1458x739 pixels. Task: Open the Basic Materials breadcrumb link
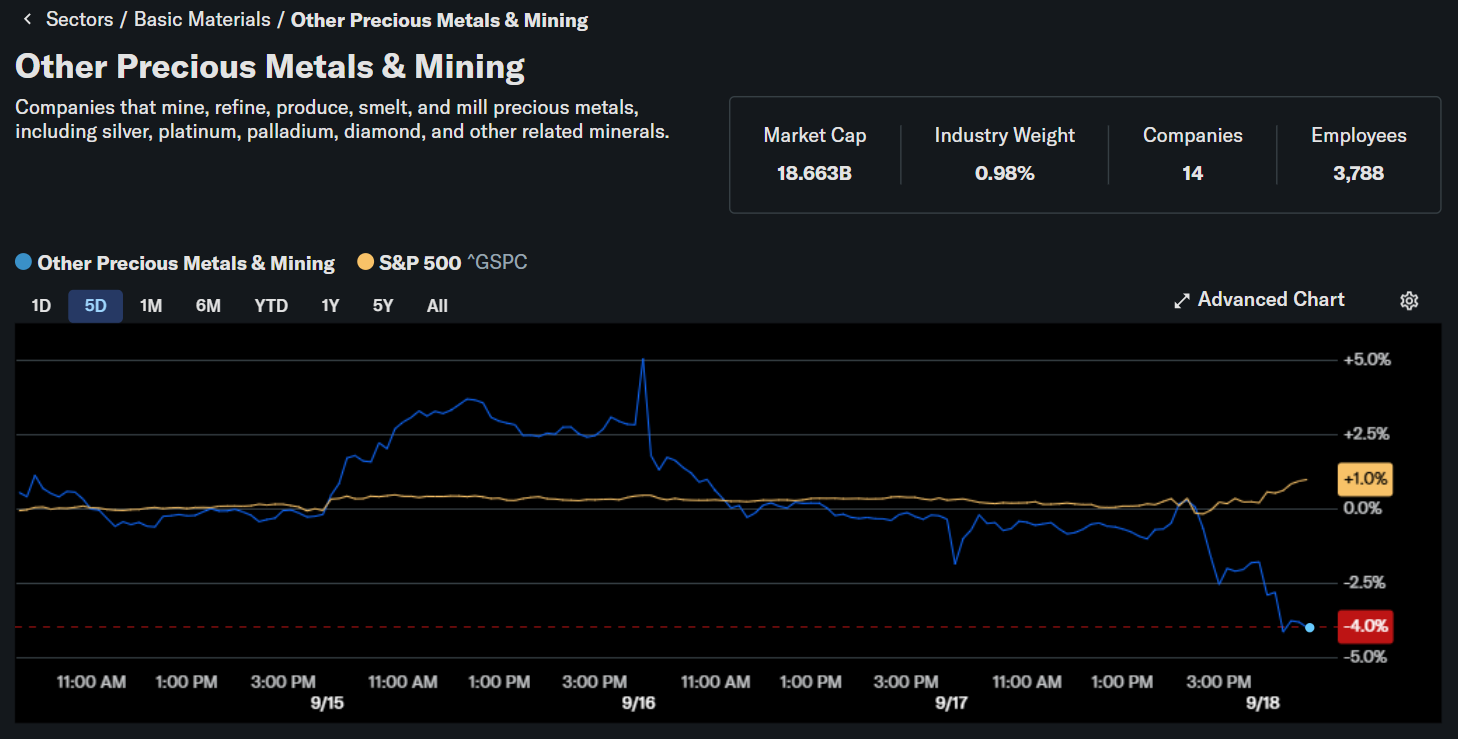(x=202, y=19)
